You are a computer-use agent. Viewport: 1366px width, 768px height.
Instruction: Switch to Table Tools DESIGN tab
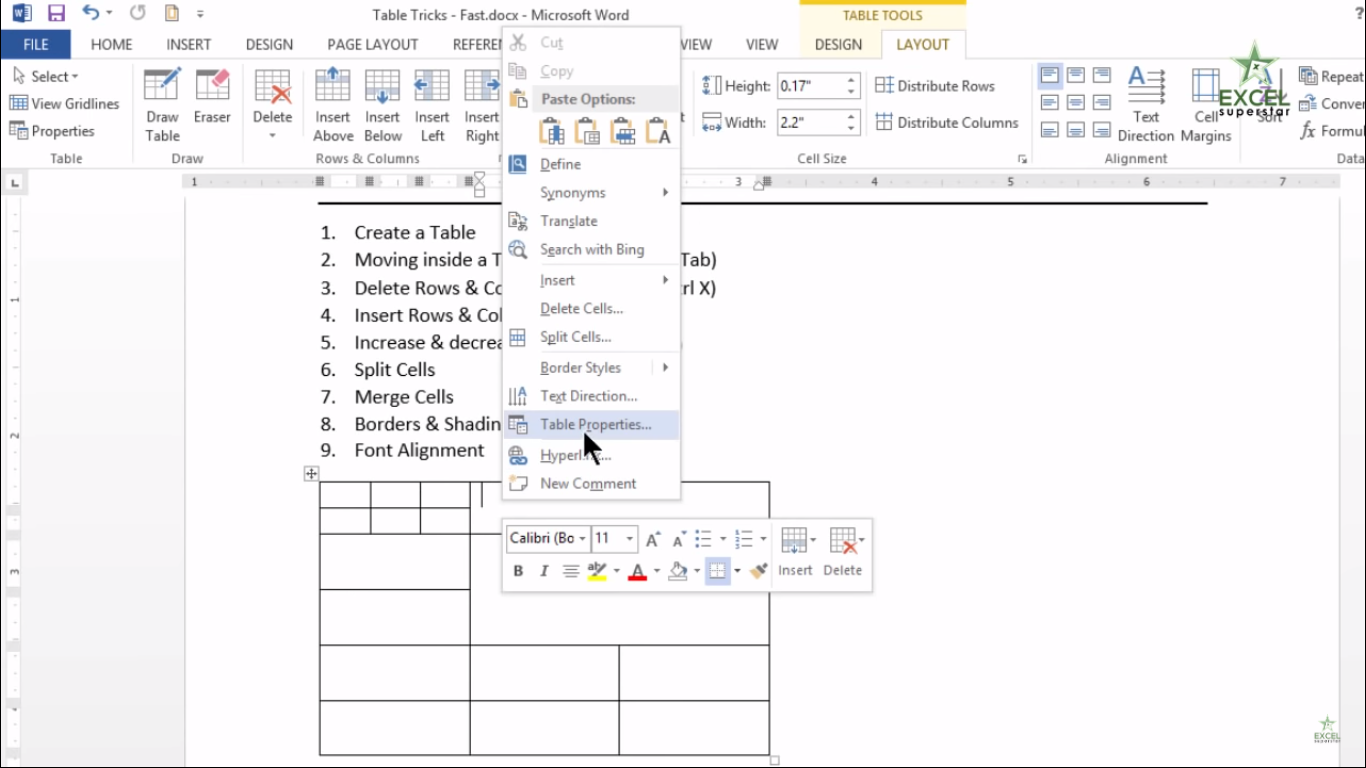click(838, 44)
